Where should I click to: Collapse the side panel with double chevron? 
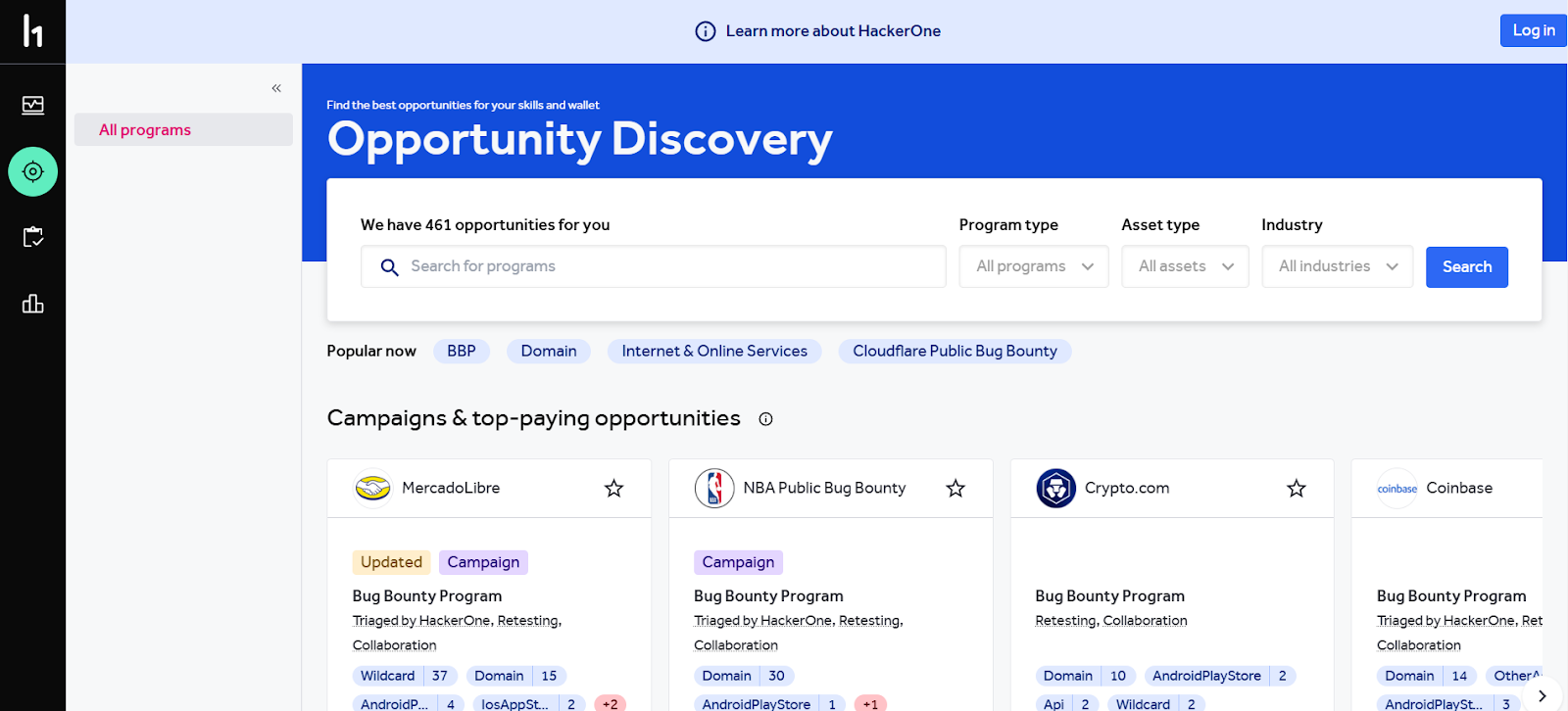(276, 88)
